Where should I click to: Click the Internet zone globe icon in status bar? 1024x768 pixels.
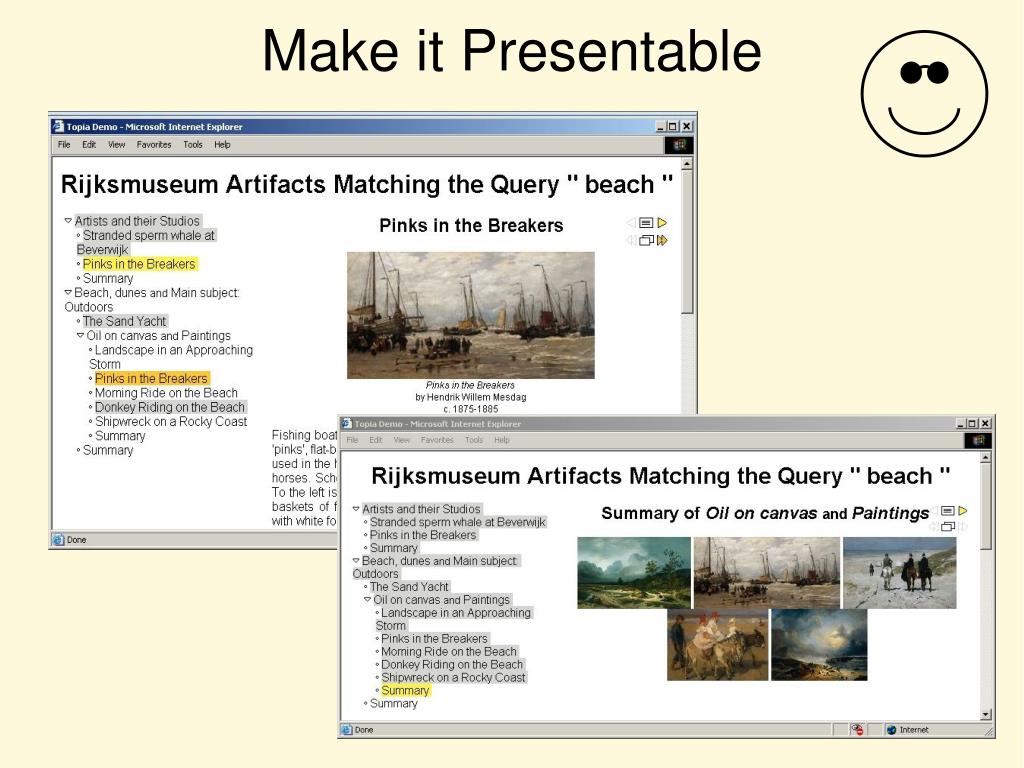[891, 730]
